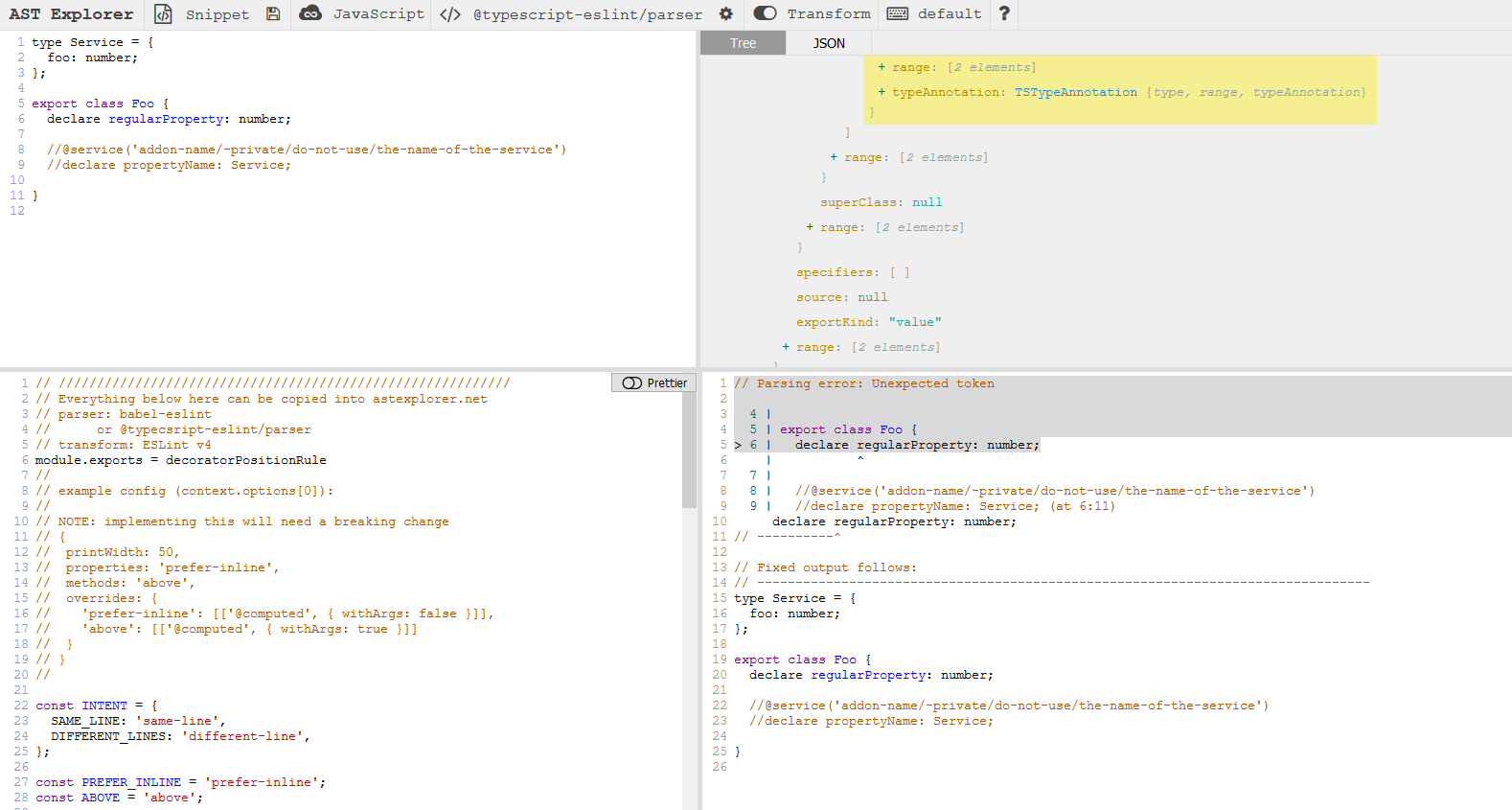The image size is (1512, 810).
Task: Open the @typescript-eslint/parser selector
Action: pos(587,14)
